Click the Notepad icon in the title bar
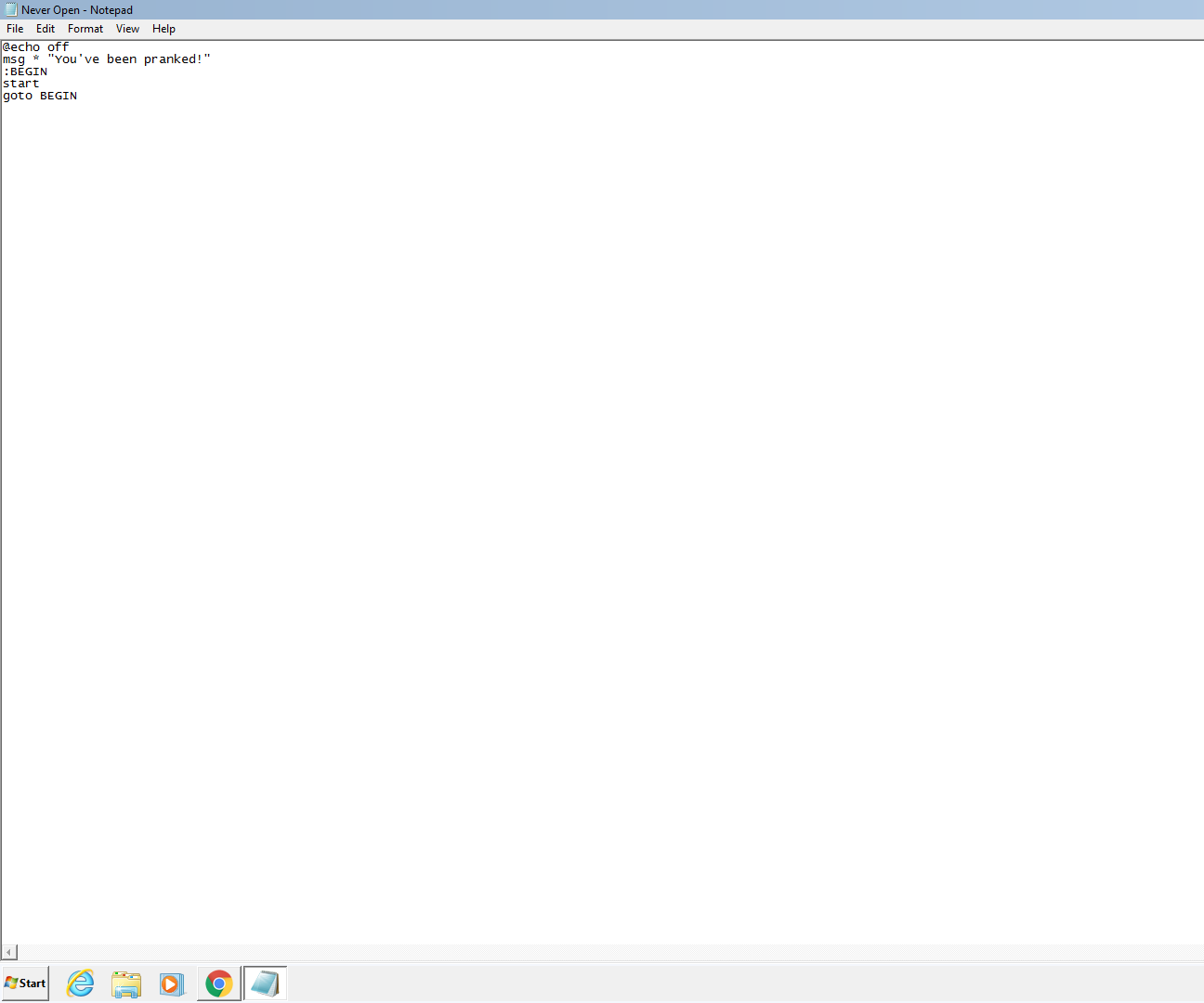The width and height of the screenshot is (1204, 1003). [x=10, y=9]
